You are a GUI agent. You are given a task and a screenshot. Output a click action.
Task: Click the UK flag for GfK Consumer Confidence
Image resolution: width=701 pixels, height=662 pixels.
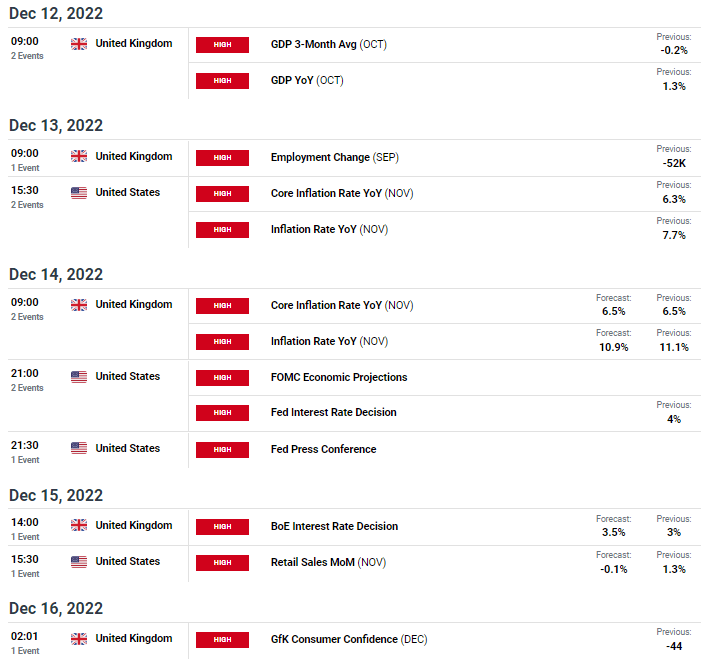79,639
